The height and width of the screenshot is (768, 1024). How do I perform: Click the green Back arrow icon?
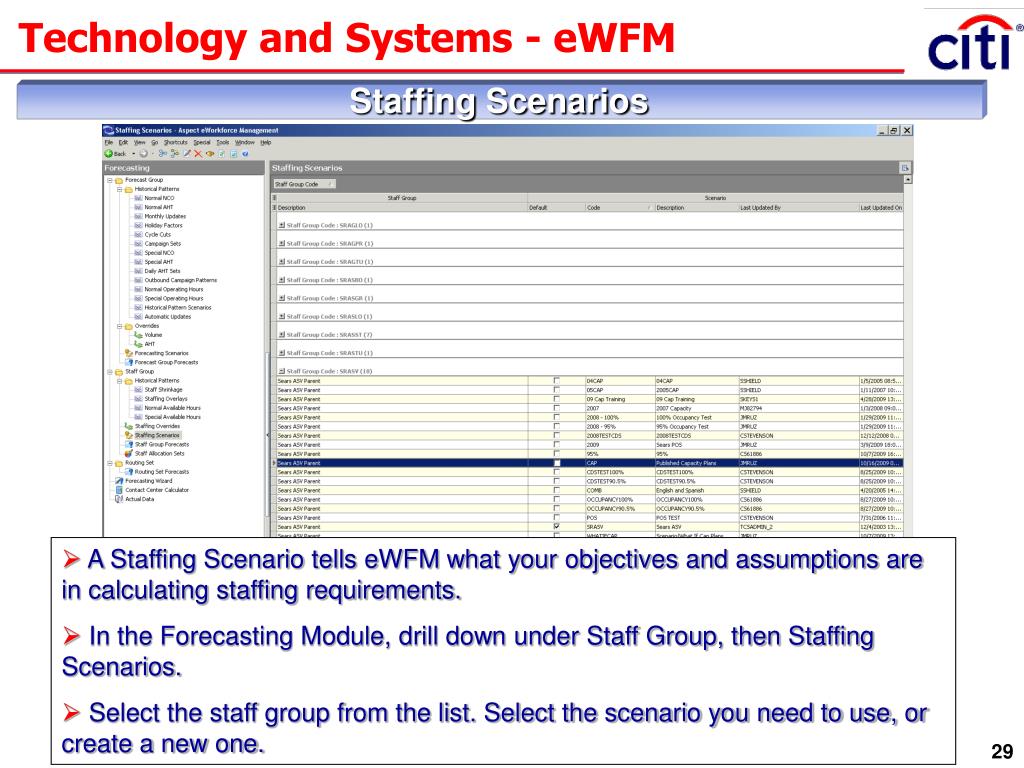click(108, 154)
